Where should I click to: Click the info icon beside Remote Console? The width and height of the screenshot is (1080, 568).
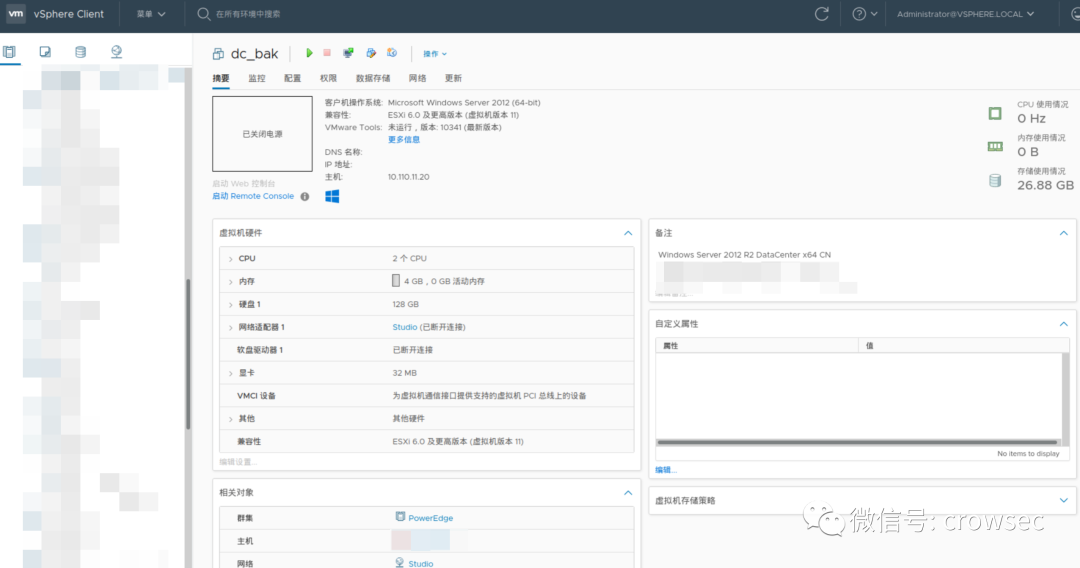[304, 196]
